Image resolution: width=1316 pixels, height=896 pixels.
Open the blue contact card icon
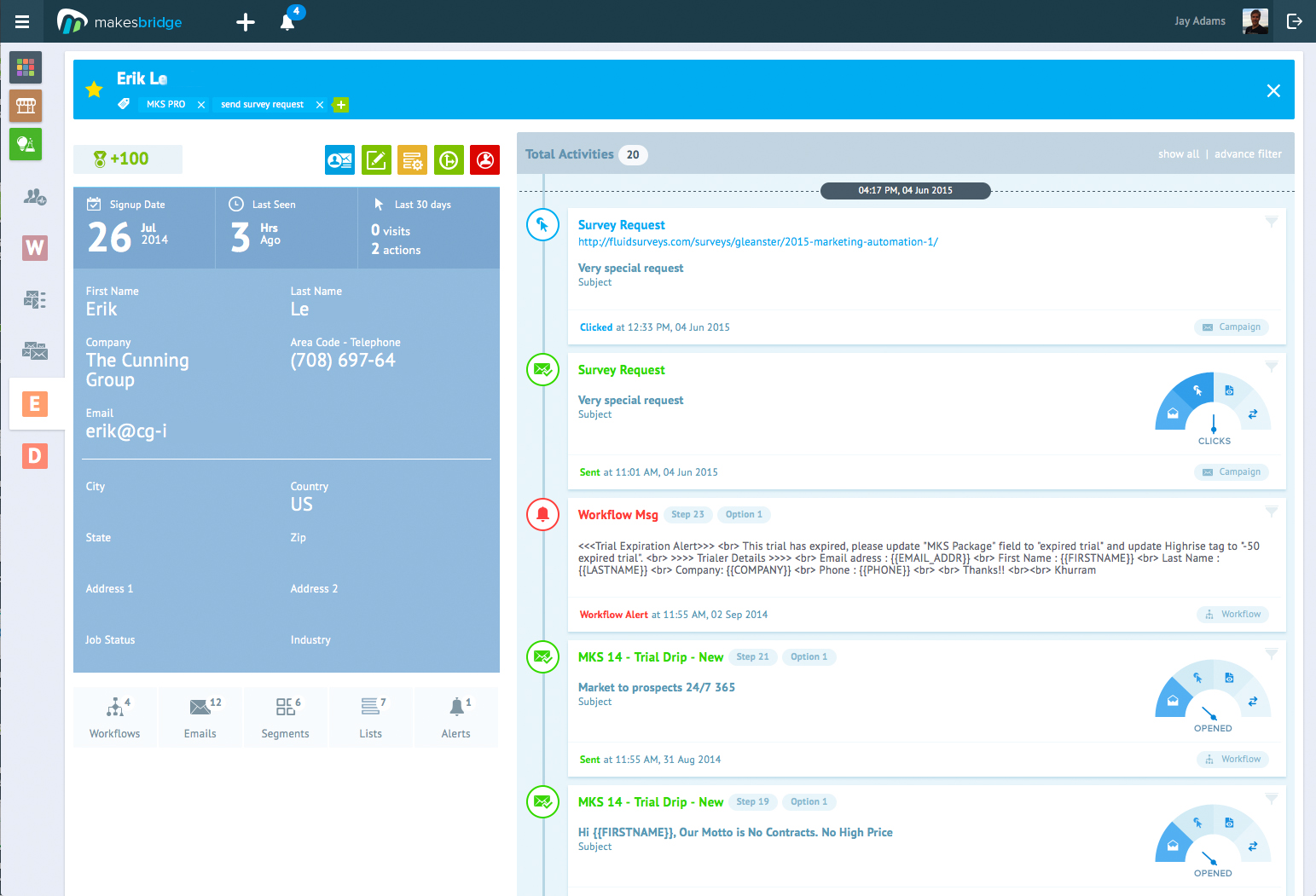339,159
